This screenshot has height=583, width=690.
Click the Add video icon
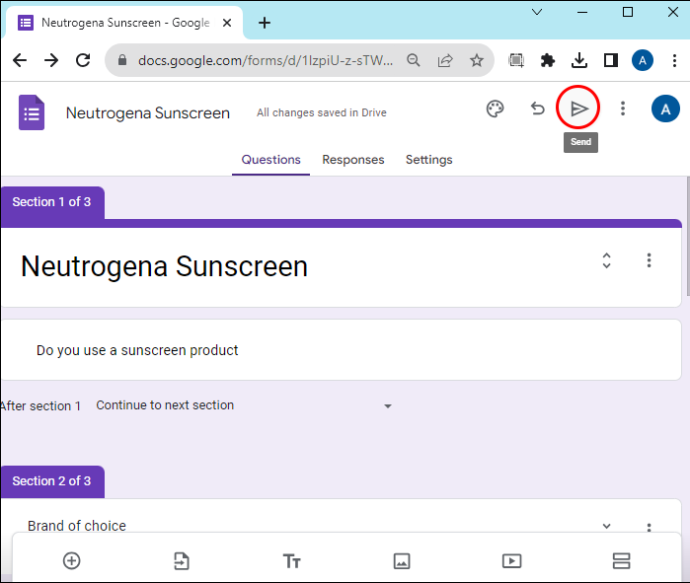tap(512, 561)
